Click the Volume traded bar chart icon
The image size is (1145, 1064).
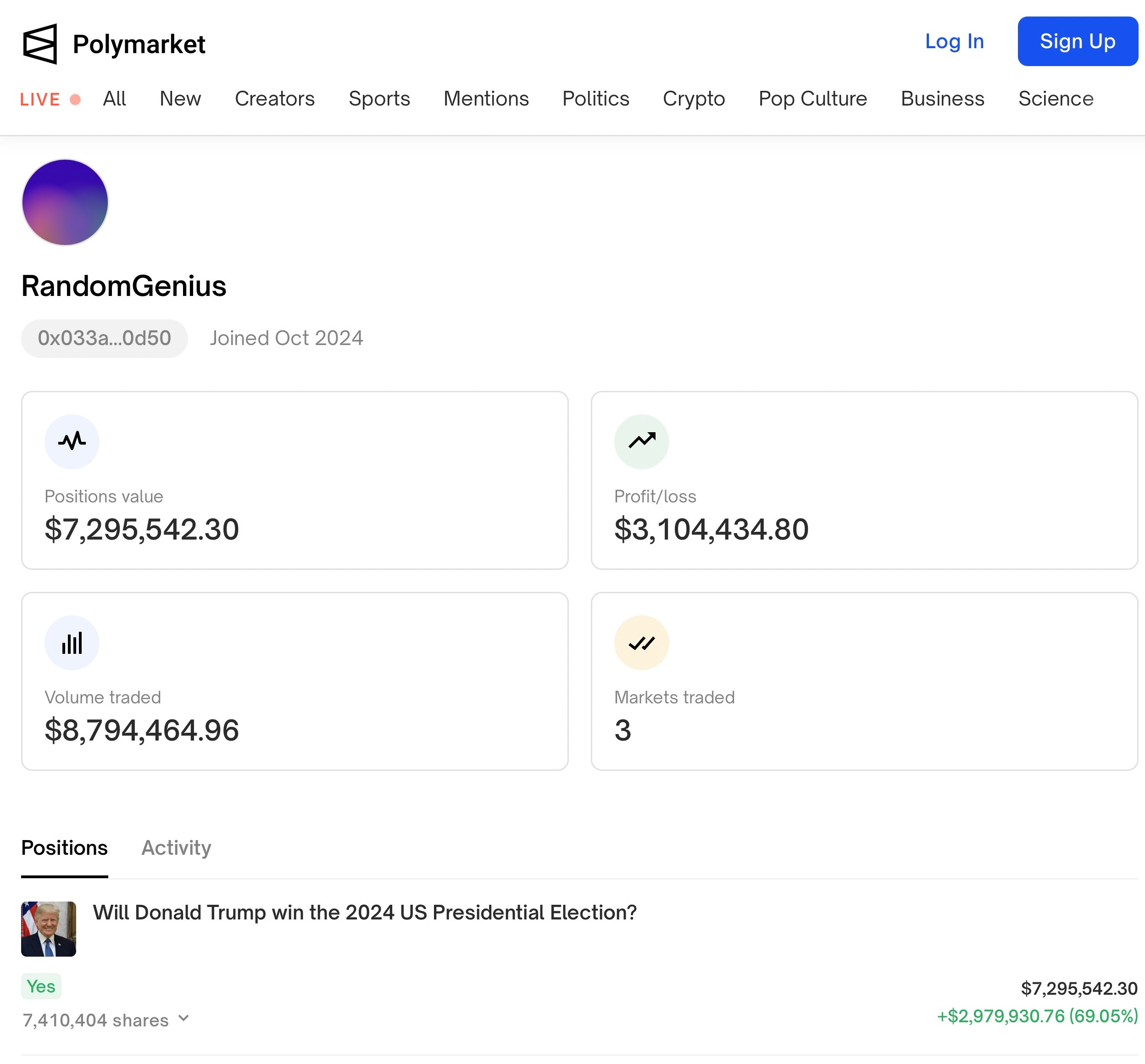(72, 642)
